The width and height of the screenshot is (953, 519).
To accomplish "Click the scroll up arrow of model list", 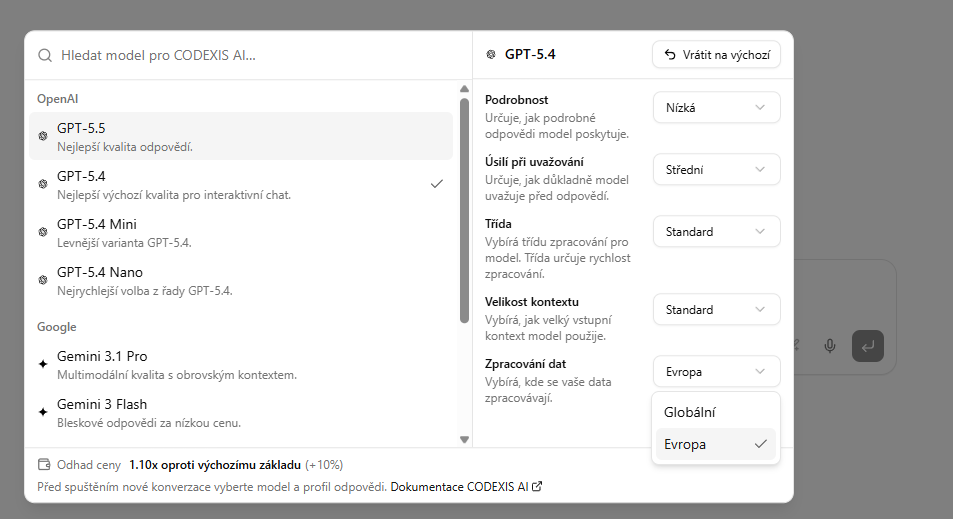I will pos(464,89).
